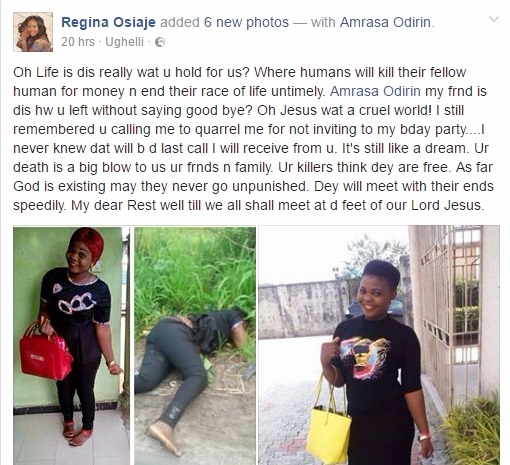Click Amrasa Odirin in the post header
Viewport: 510px width, 465px height.
386,22
